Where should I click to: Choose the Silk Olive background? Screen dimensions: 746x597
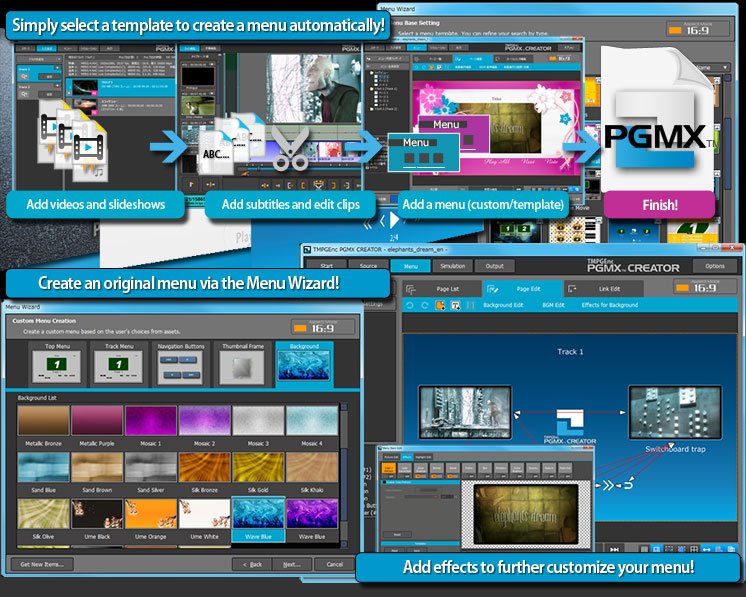43,519
